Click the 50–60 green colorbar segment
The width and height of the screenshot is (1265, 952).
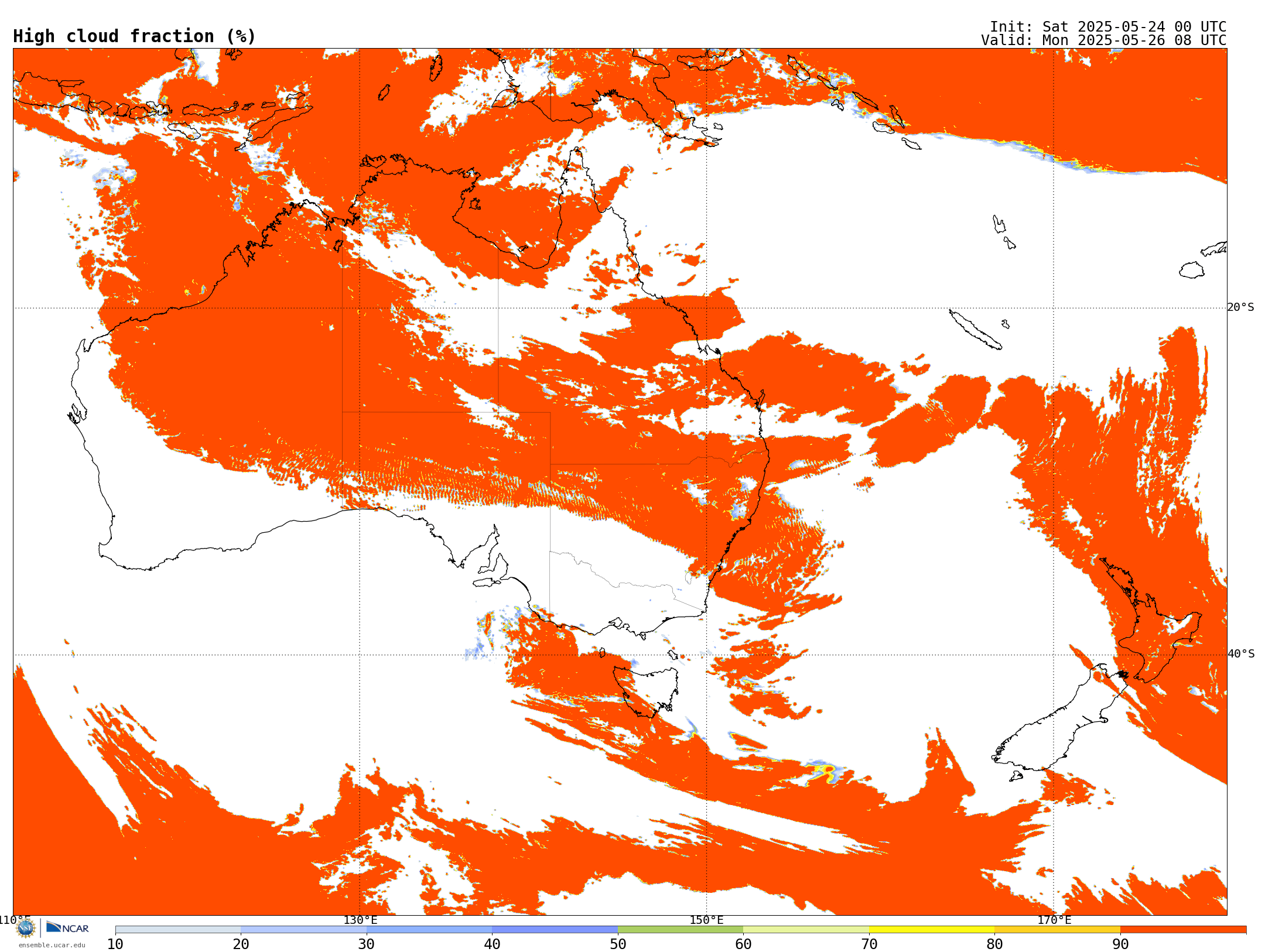click(681, 930)
